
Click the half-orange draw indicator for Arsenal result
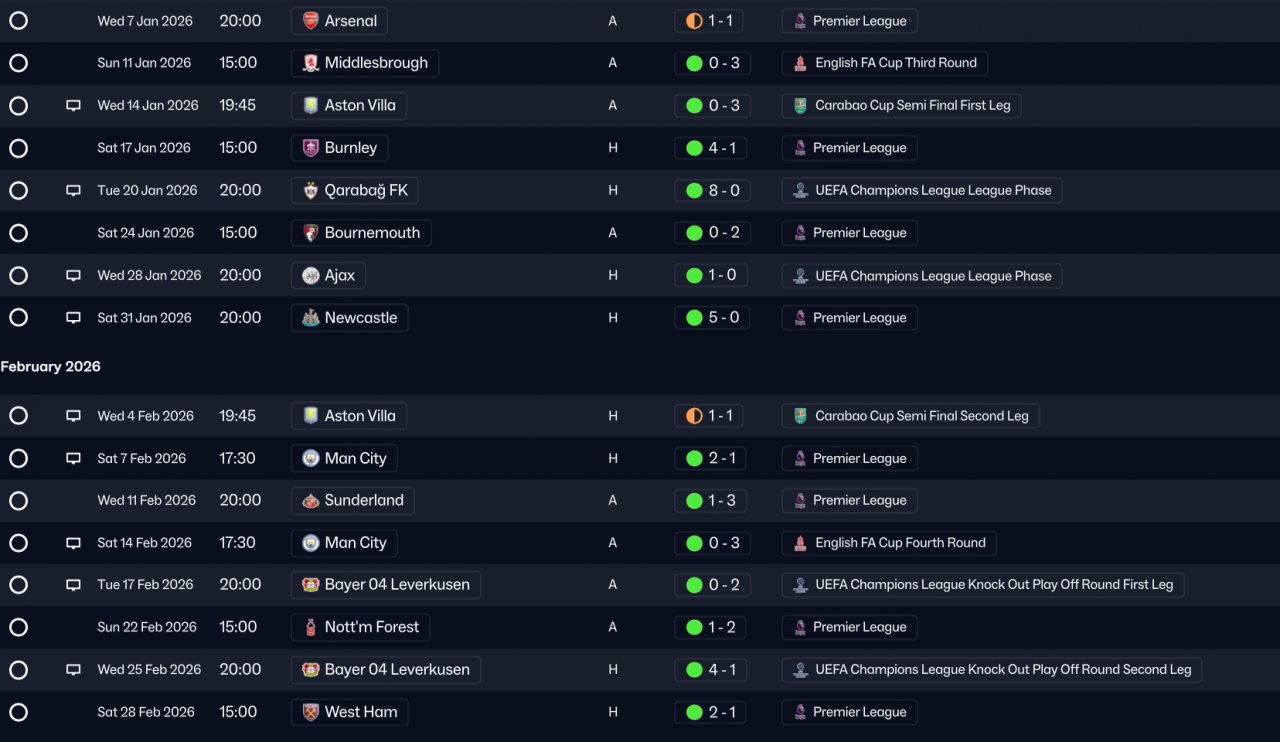[x=694, y=21]
